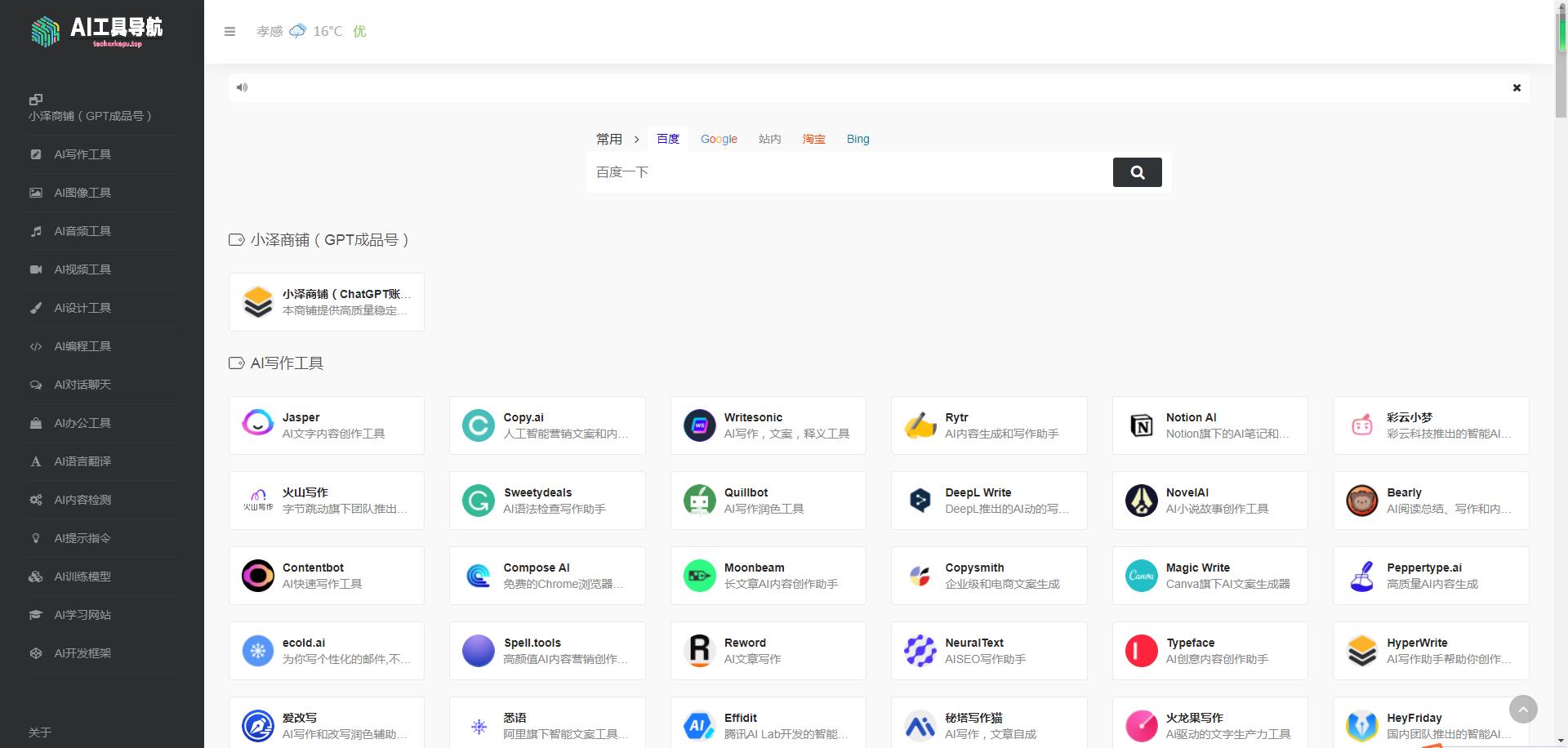This screenshot has height=748, width=1568.
Task: Switch search engine to Google tab
Action: pyautogui.click(x=719, y=140)
